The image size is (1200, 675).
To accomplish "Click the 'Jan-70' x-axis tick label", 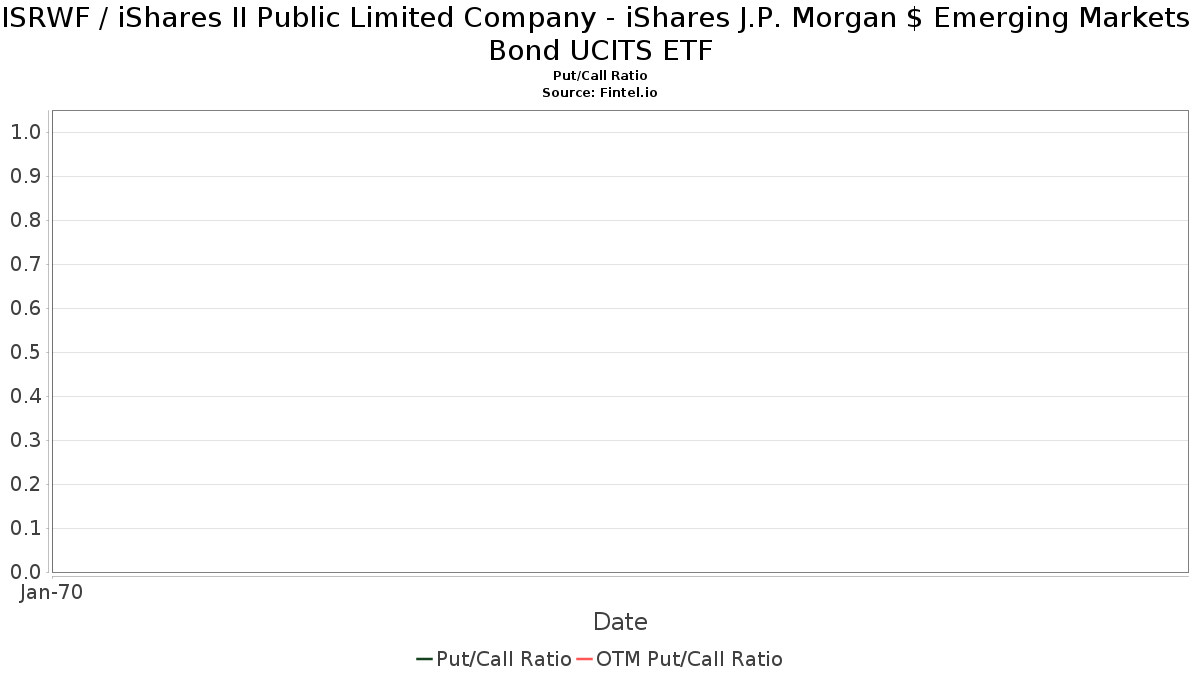I will 51,592.
